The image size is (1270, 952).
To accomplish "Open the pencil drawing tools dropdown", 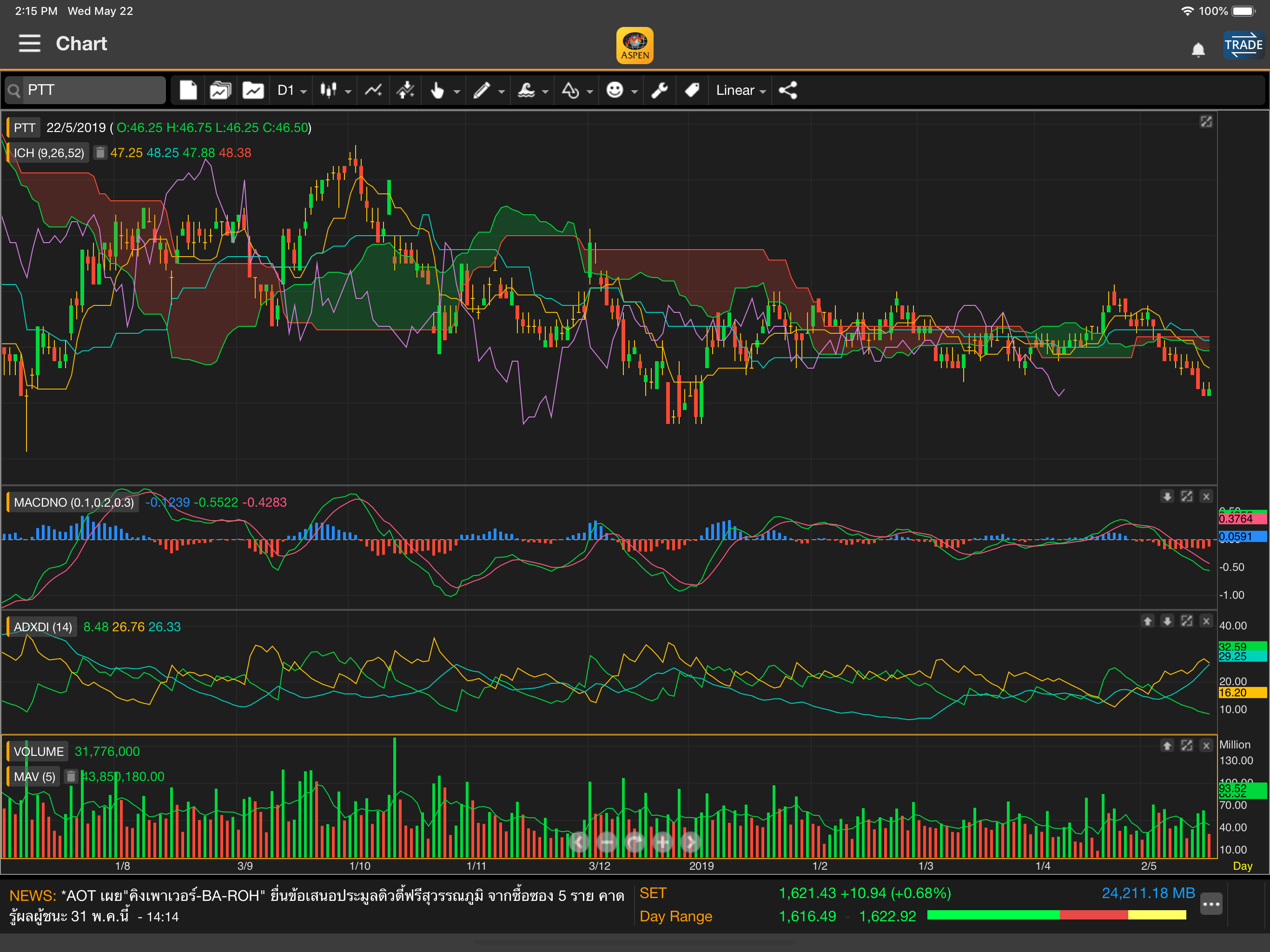I will tap(489, 90).
